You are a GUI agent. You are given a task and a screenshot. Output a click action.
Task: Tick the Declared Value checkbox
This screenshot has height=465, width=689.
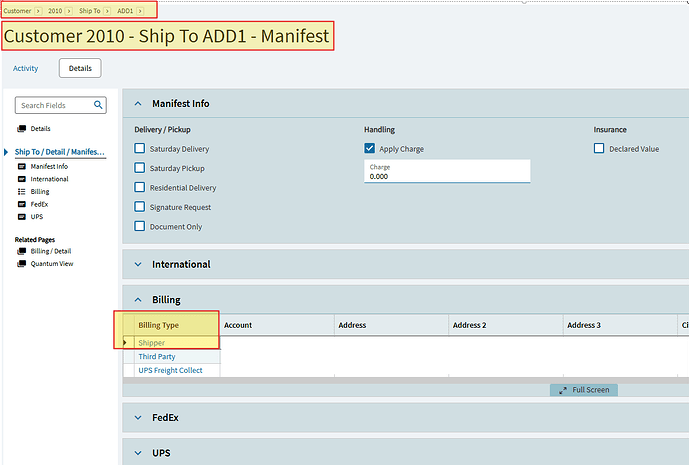tap(599, 149)
